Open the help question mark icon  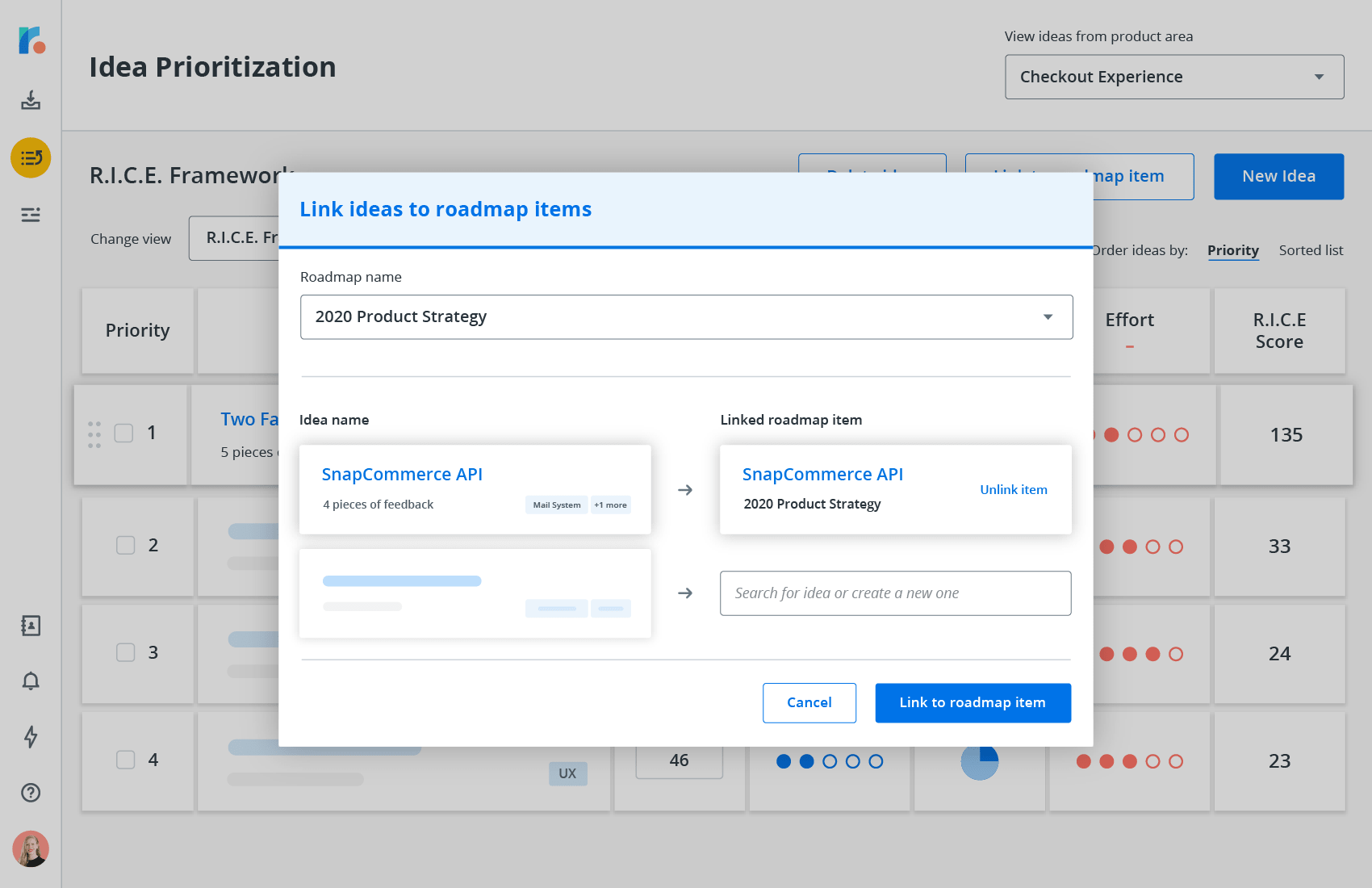pos(31,793)
